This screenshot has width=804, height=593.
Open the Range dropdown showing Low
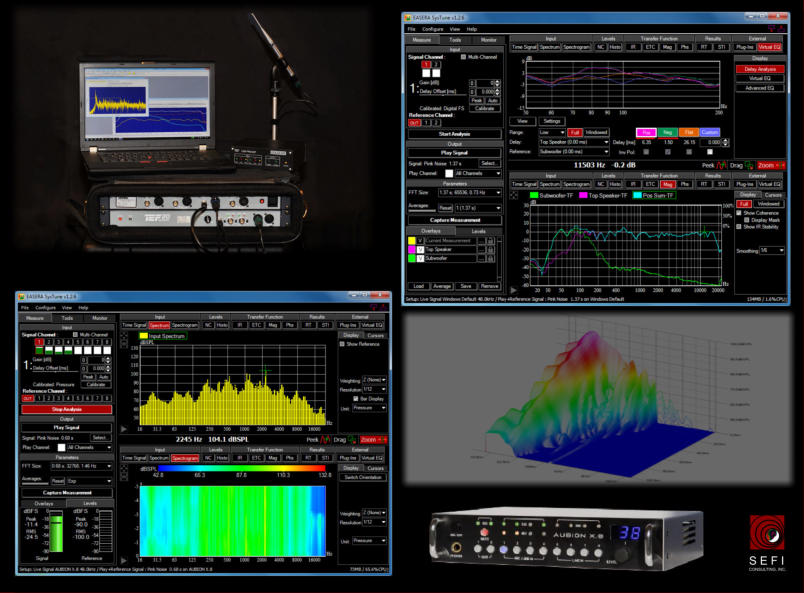click(x=552, y=132)
